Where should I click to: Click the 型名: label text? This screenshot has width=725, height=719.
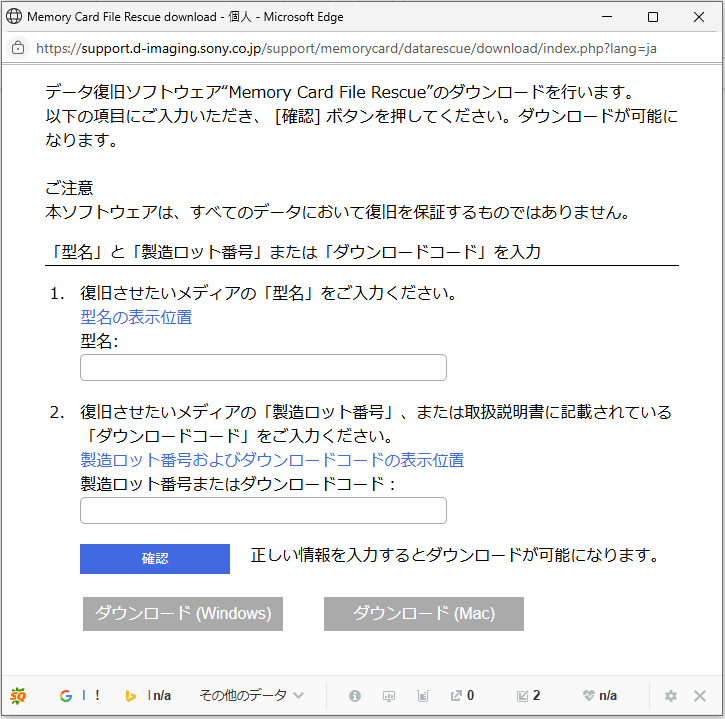pyautogui.click(x=99, y=342)
